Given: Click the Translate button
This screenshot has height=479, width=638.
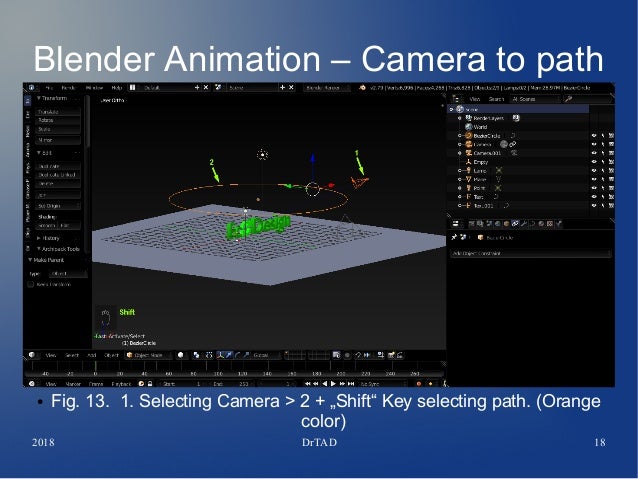Looking at the screenshot, I should pyautogui.click(x=59, y=112).
